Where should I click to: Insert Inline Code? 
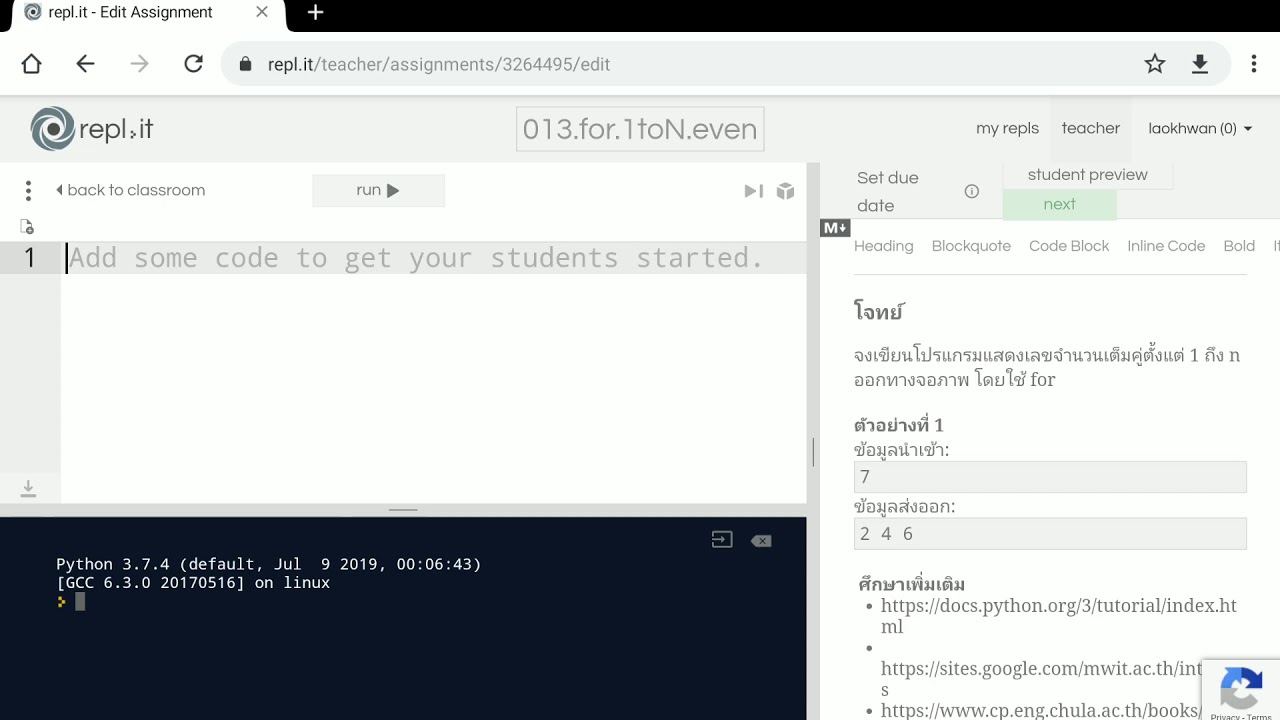pos(1166,246)
